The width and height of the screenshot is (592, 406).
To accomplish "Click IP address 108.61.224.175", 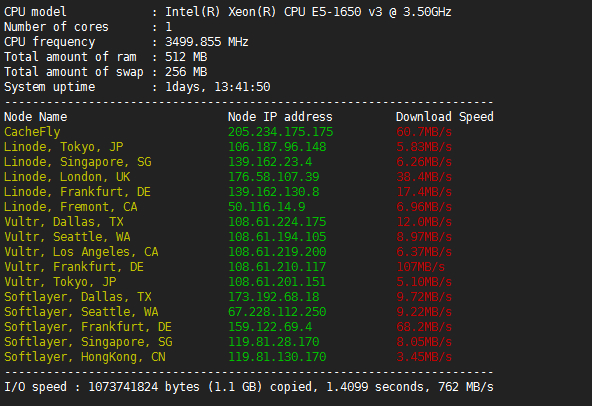I will pos(277,222).
